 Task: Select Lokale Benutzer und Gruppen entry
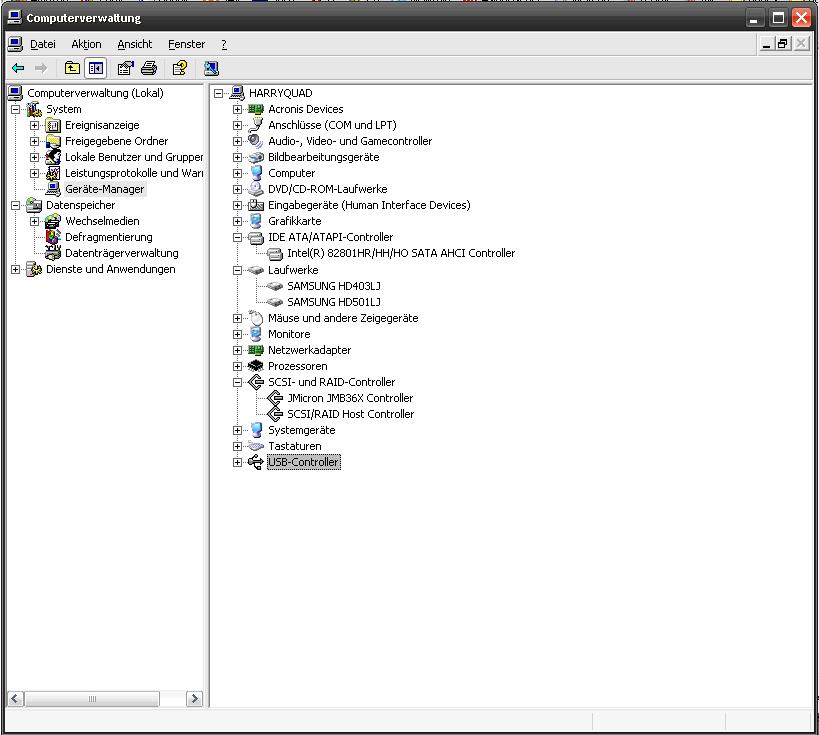134,157
